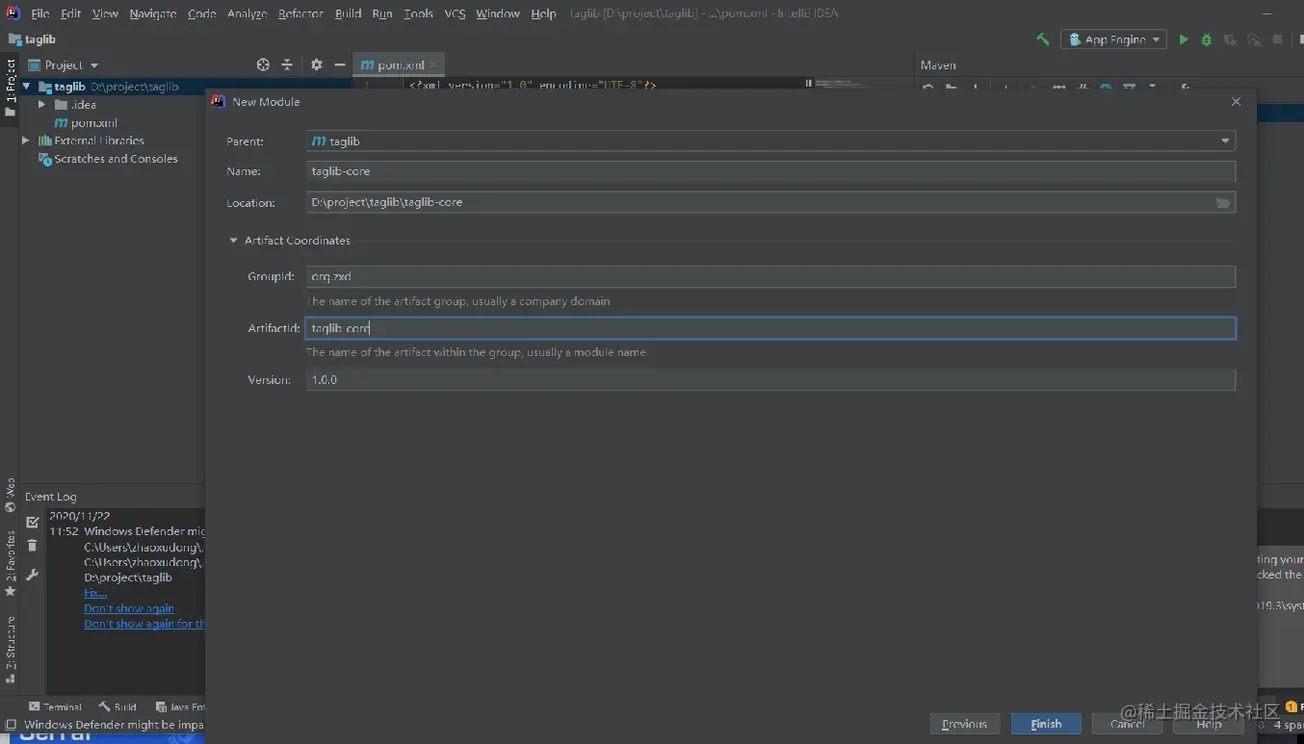
Task: Open the File menu
Action: pyautogui.click(x=40, y=14)
